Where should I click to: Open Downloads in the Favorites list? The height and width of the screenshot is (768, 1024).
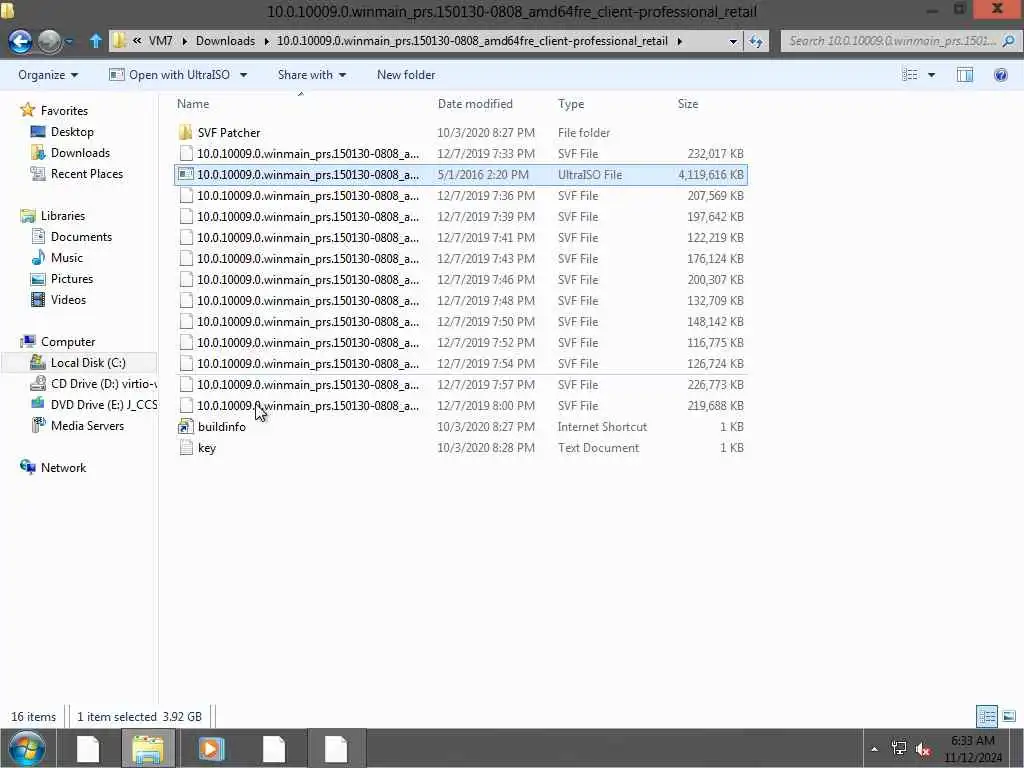[80, 153]
